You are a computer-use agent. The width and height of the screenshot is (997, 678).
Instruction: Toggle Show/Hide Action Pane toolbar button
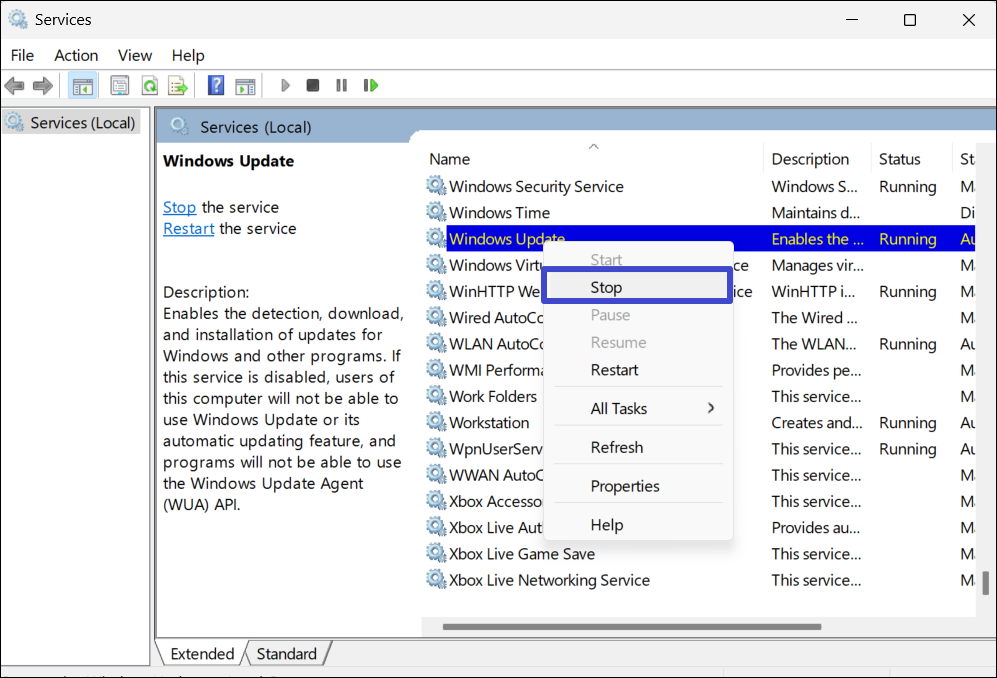point(245,86)
